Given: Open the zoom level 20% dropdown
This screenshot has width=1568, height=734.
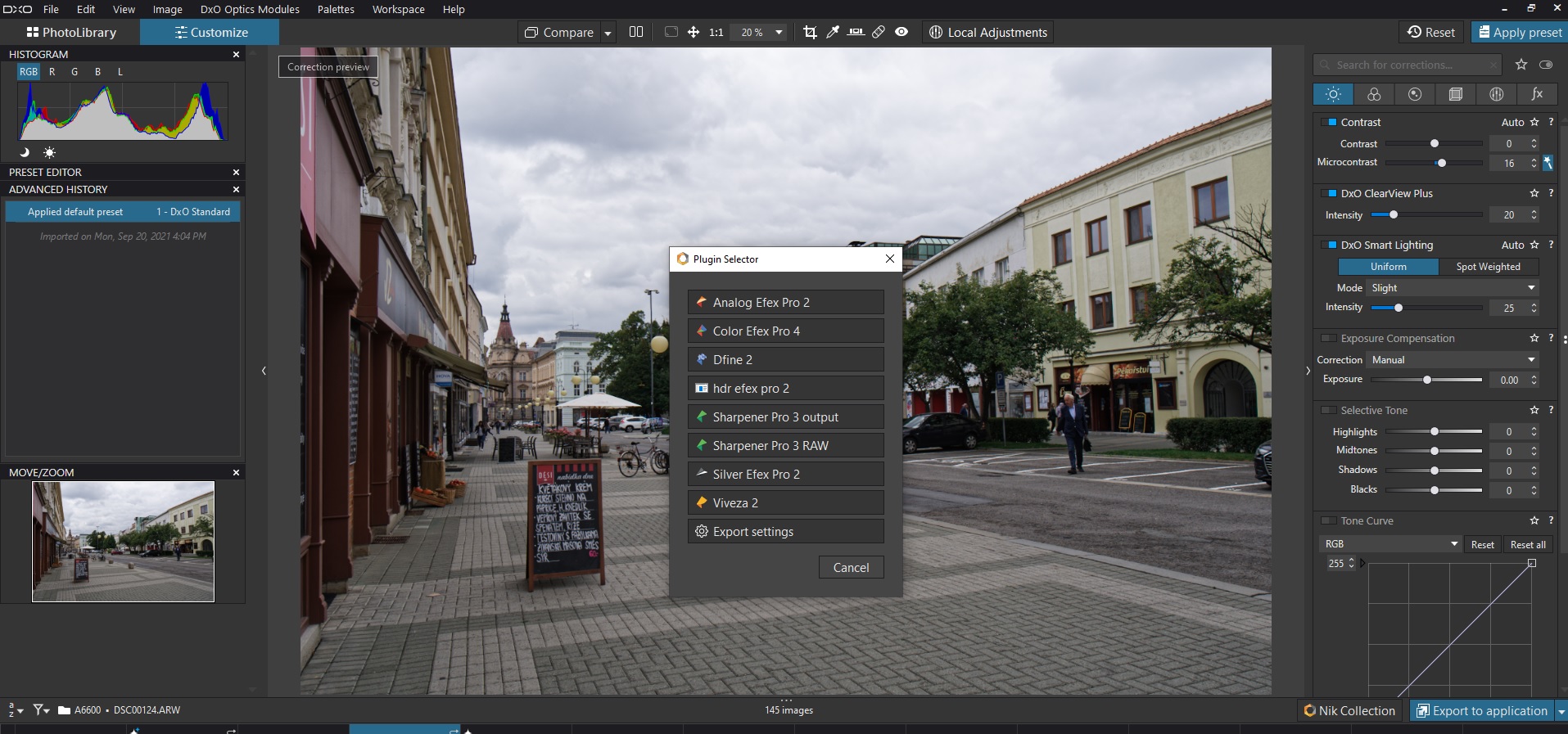Looking at the screenshot, I should point(779,32).
